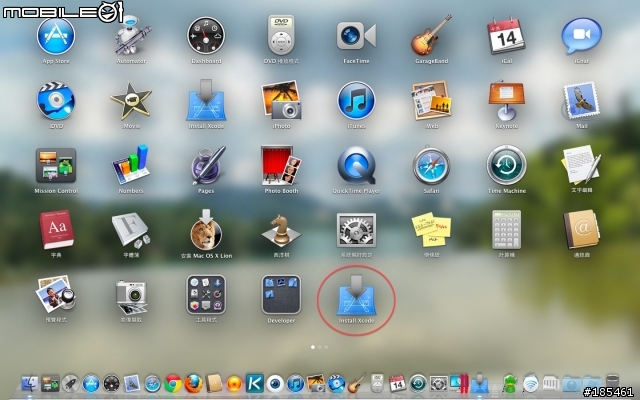Open the Preview app with photos and loupe

[x=56, y=294]
